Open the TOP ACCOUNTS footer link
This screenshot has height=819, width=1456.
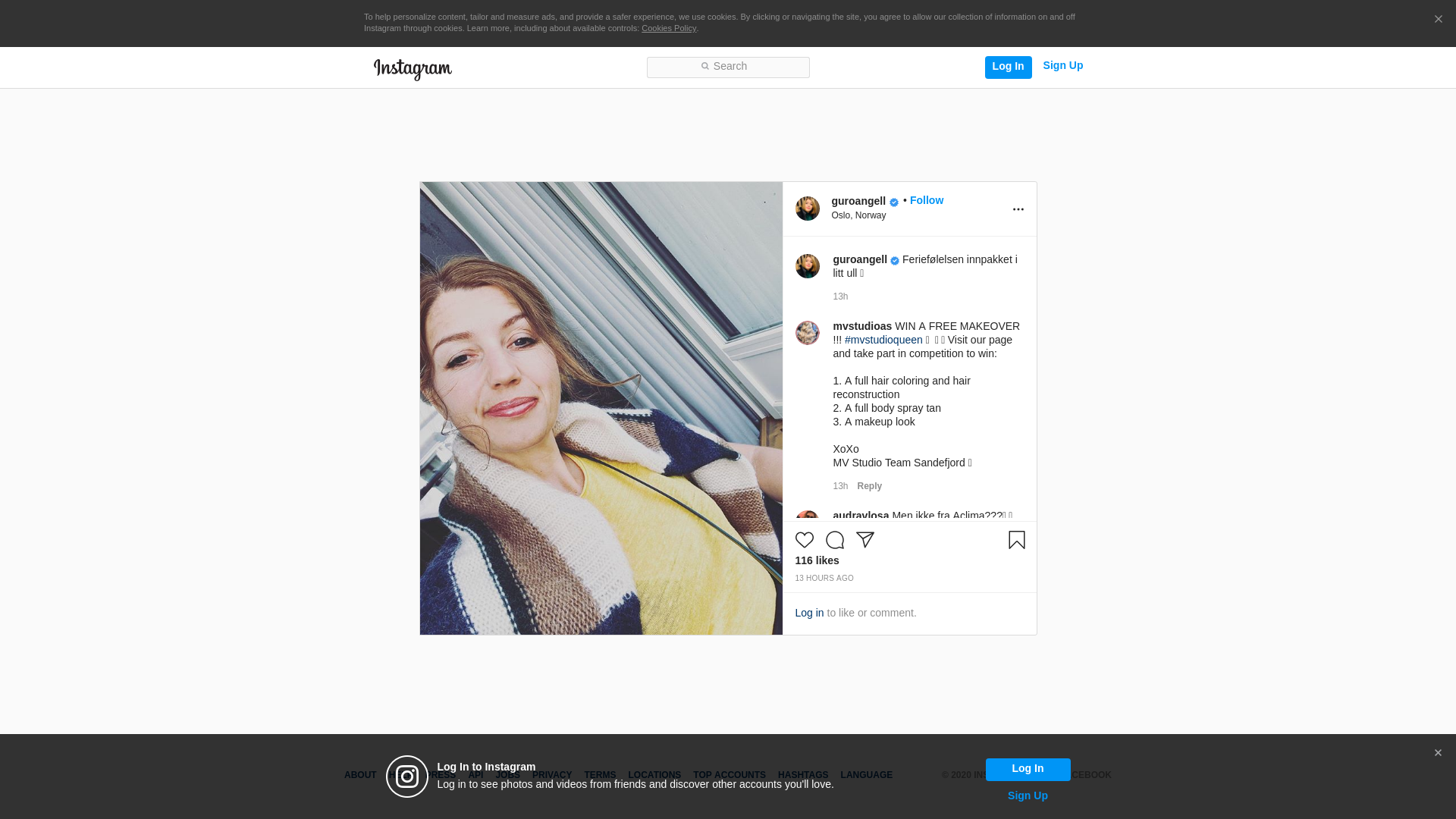[x=729, y=775]
